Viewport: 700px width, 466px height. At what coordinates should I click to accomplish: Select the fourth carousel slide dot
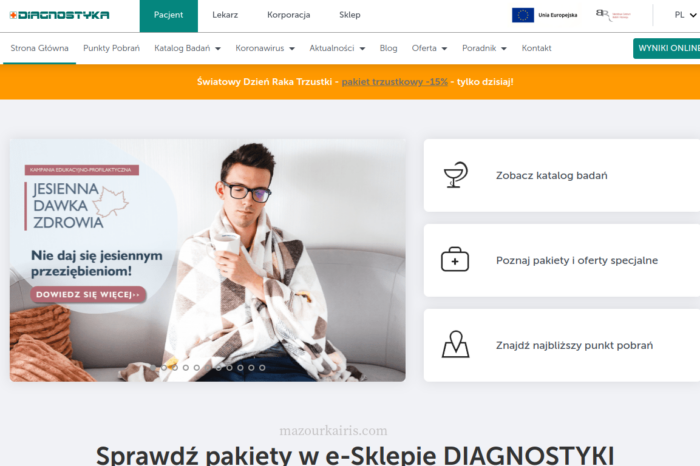(186, 367)
